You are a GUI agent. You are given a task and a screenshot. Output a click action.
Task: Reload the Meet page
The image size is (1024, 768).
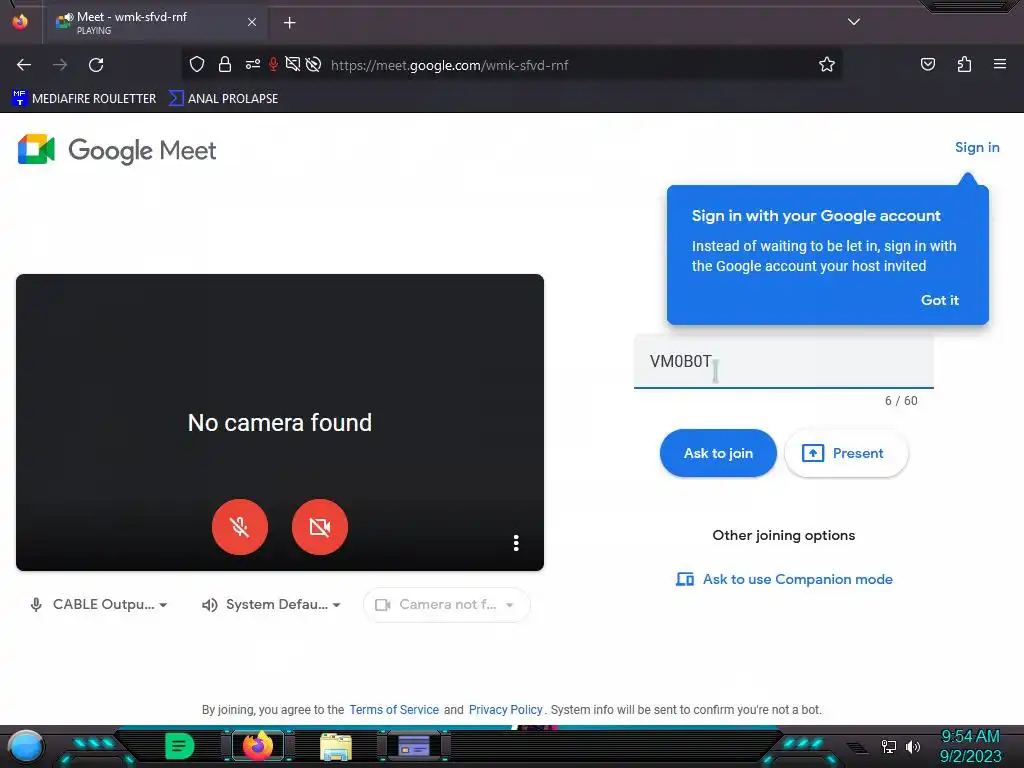(x=96, y=65)
